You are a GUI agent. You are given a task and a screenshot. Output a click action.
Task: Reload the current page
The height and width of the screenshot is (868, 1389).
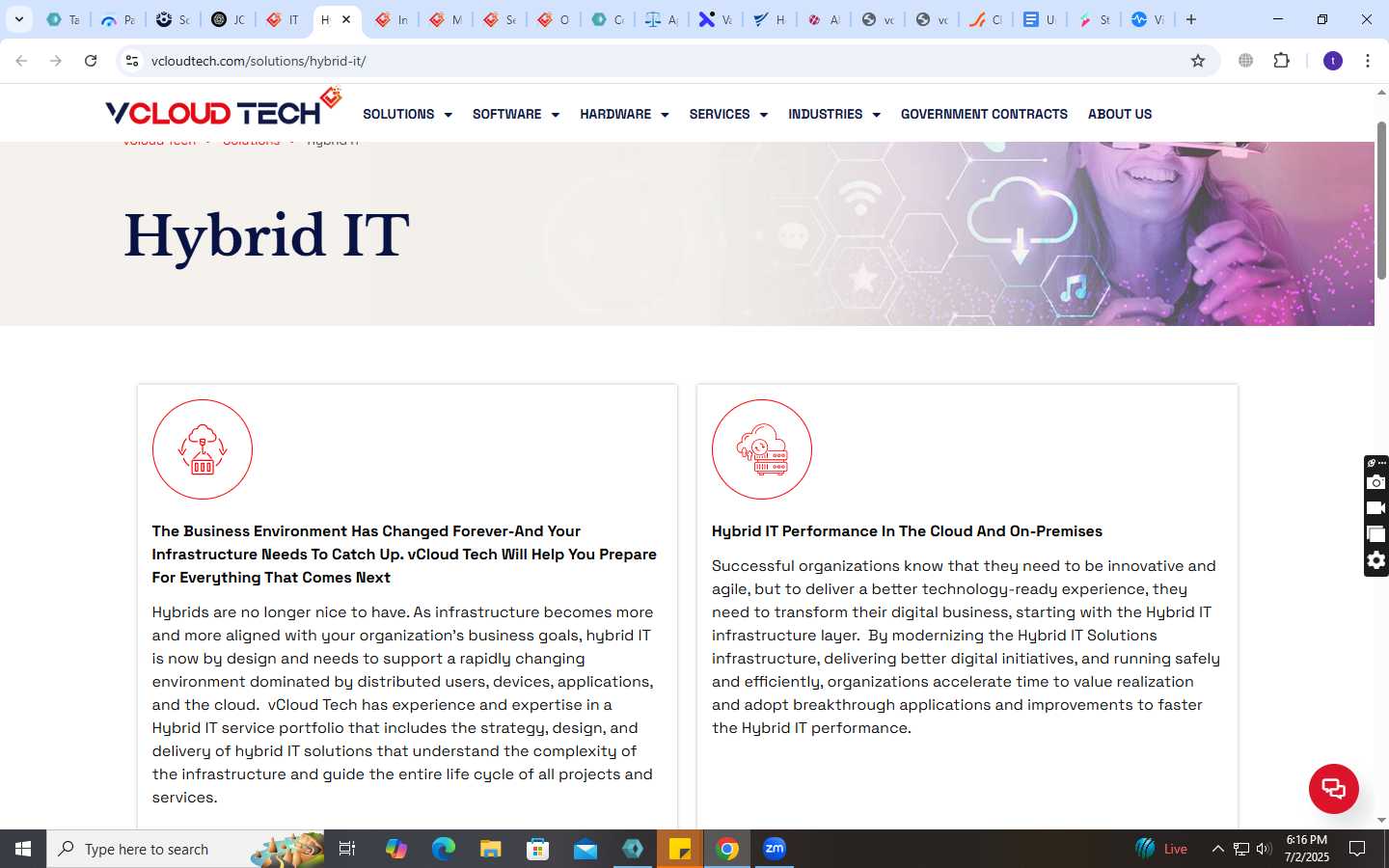coord(91,61)
